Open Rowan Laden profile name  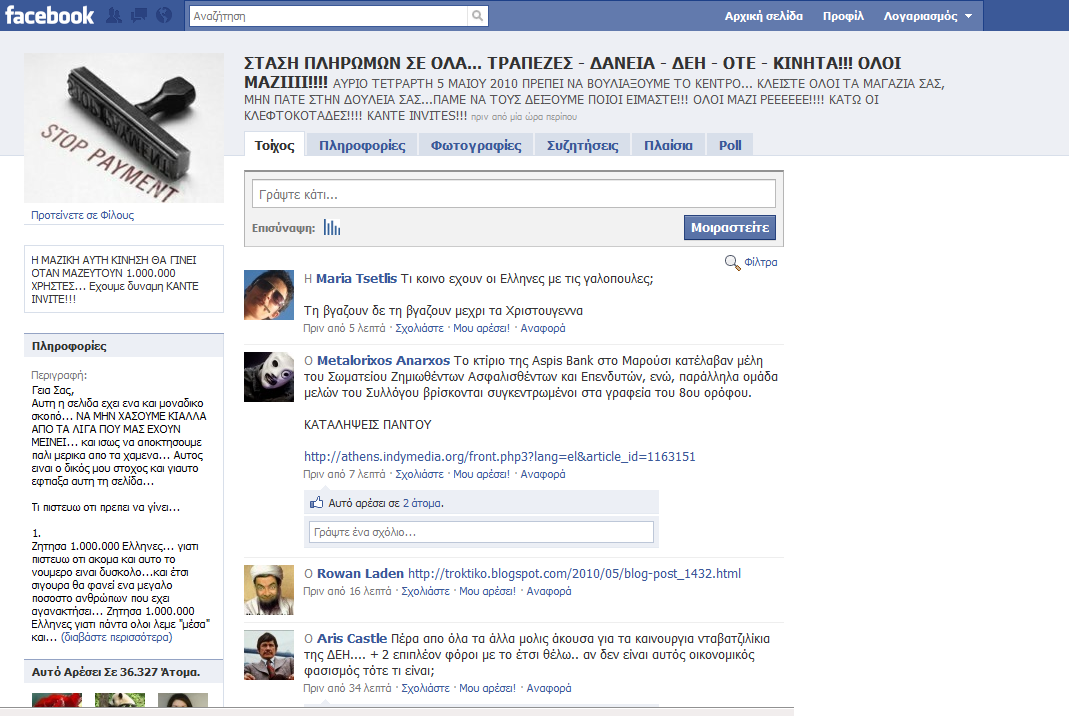361,574
